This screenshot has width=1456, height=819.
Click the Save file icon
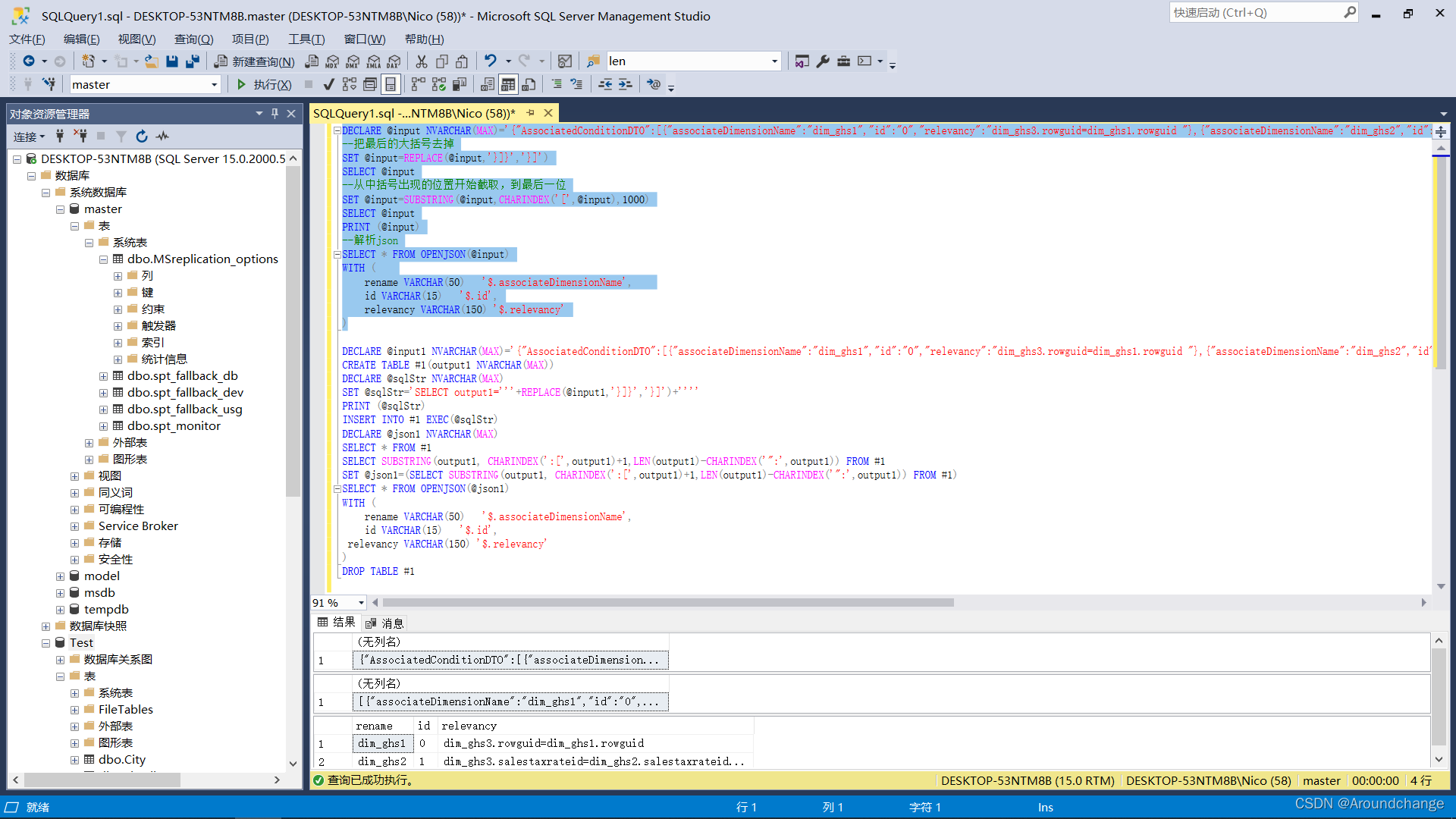pos(172,61)
